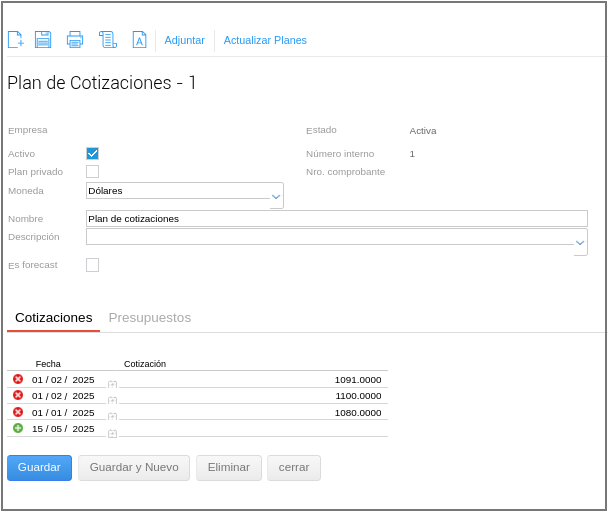
Task: Click the scroll-shaped log icon
Action: [107, 40]
